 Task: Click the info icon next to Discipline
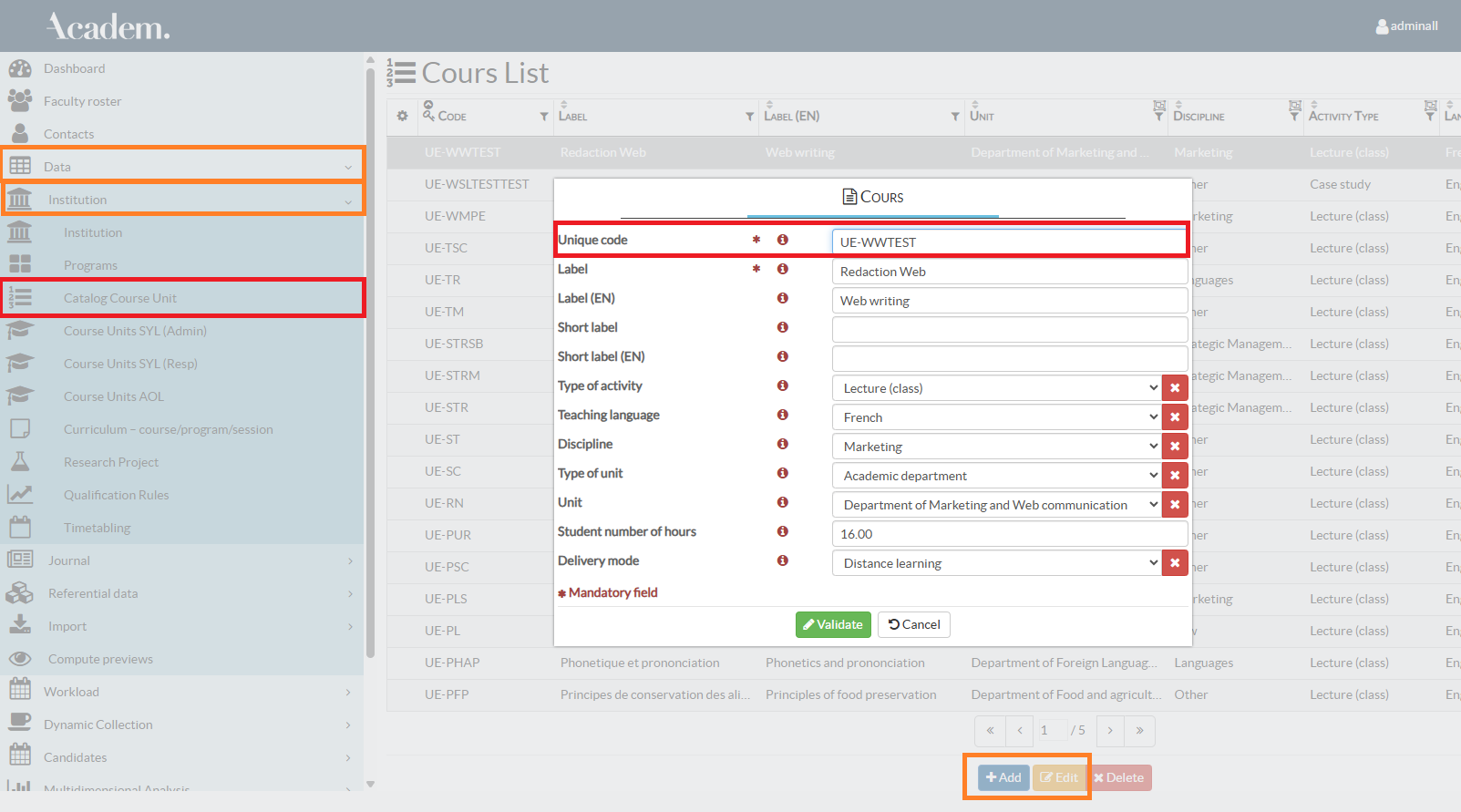click(782, 444)
